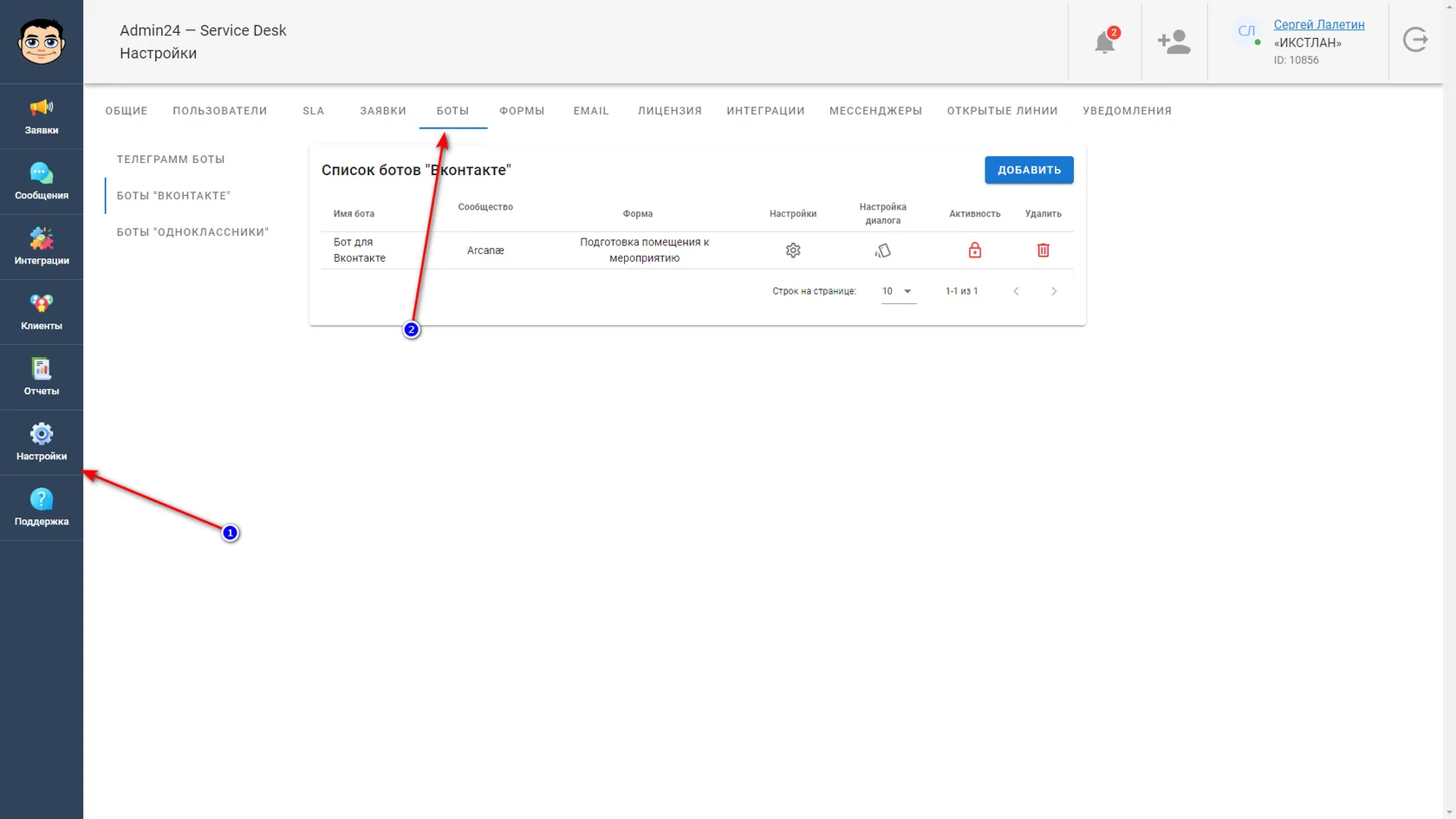
Task: Open the Сообщения sidebar section
Action: (42, 182)
